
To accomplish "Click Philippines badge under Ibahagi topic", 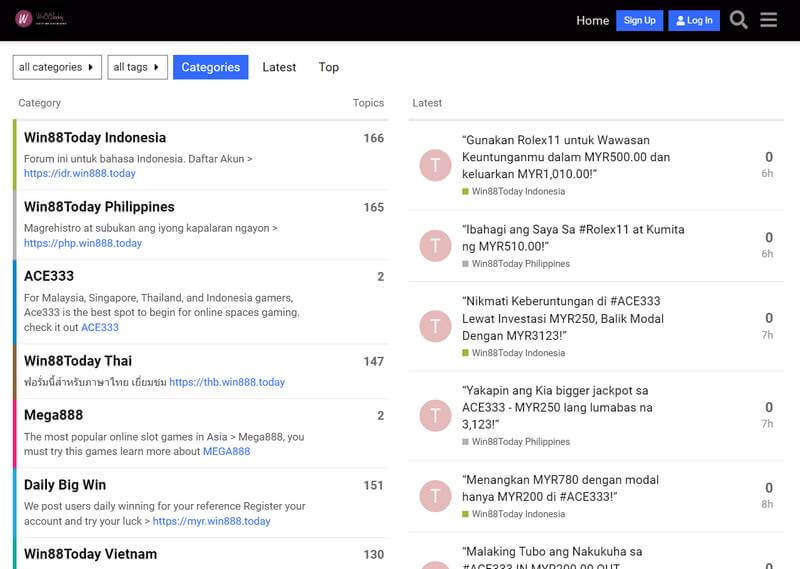I will [516, 264].
